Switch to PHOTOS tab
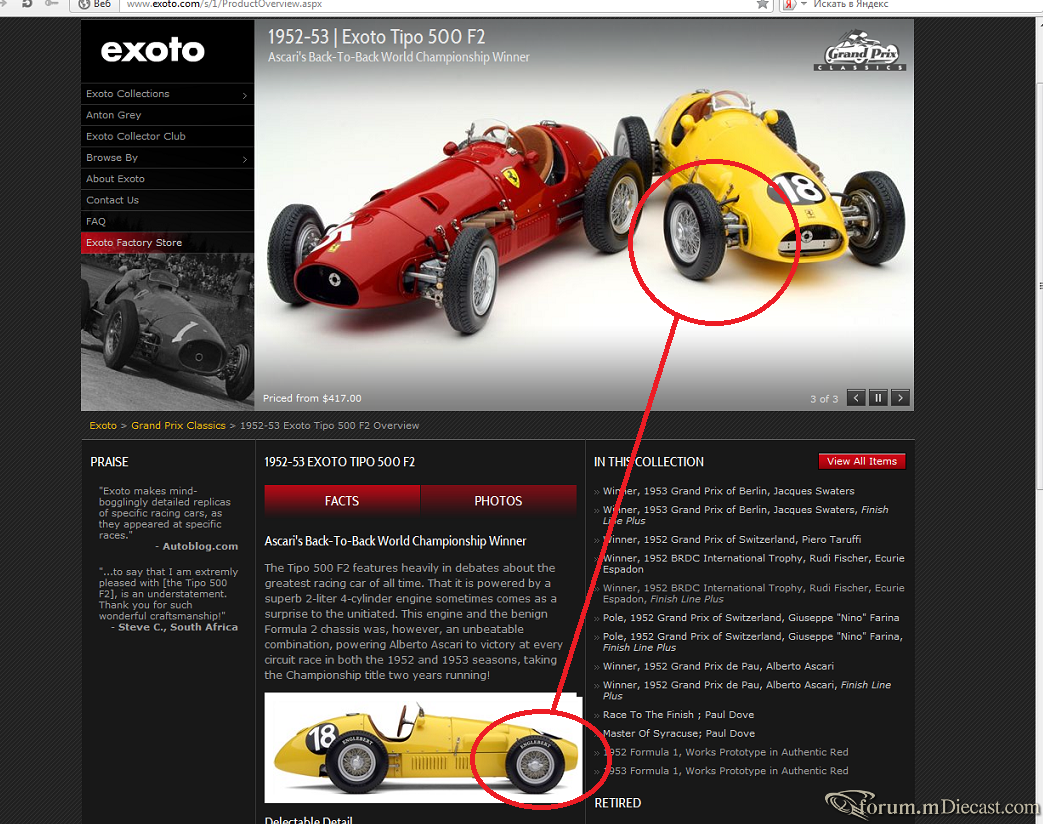This screenshot has height=824, width=1043. tap(498, 501)
